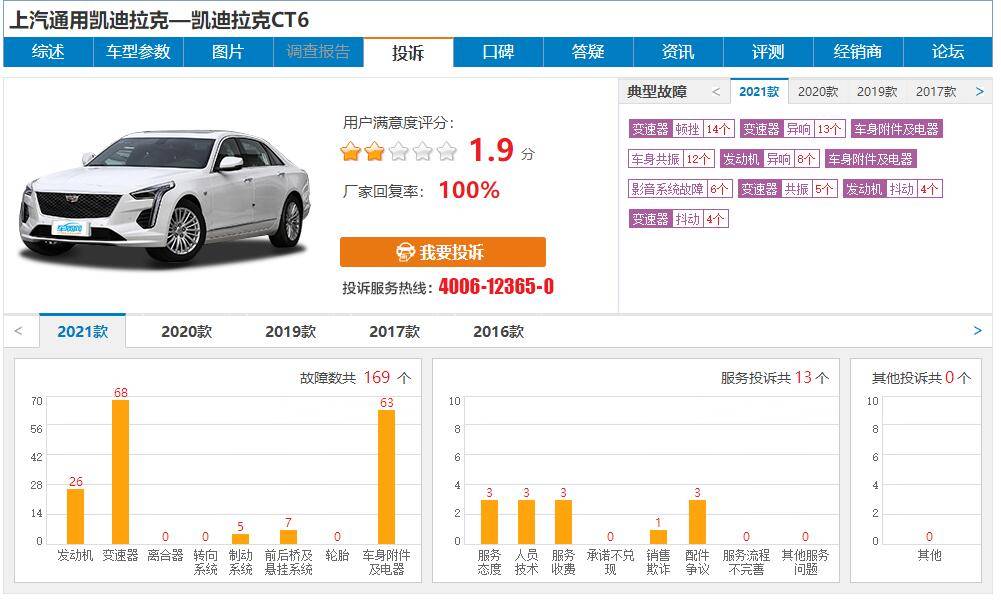This screenshot has height=600, width=1001.
Task: Select 2020款 in the 典型故障 panel
Action: [x=818, y=92]
